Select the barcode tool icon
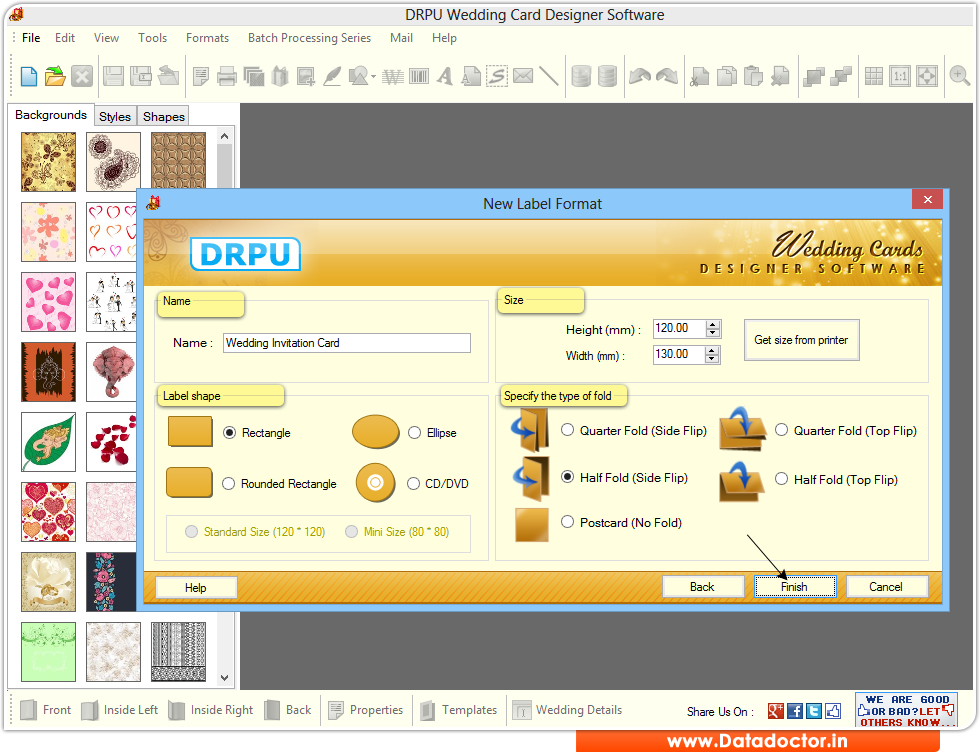This screenshot has height=752, width=980. click(419, 76)
